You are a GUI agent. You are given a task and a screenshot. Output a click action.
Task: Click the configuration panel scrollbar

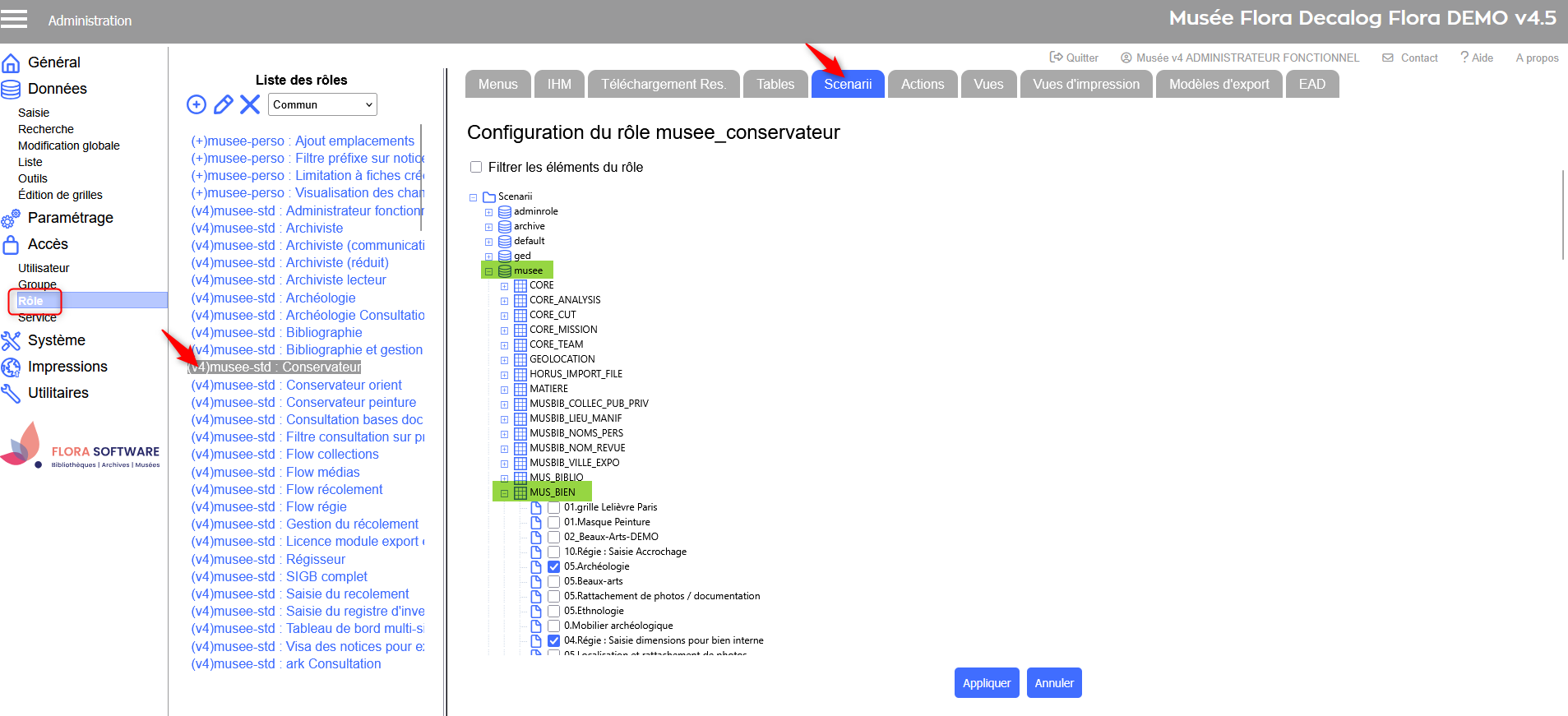click(x=1563, y=215)
